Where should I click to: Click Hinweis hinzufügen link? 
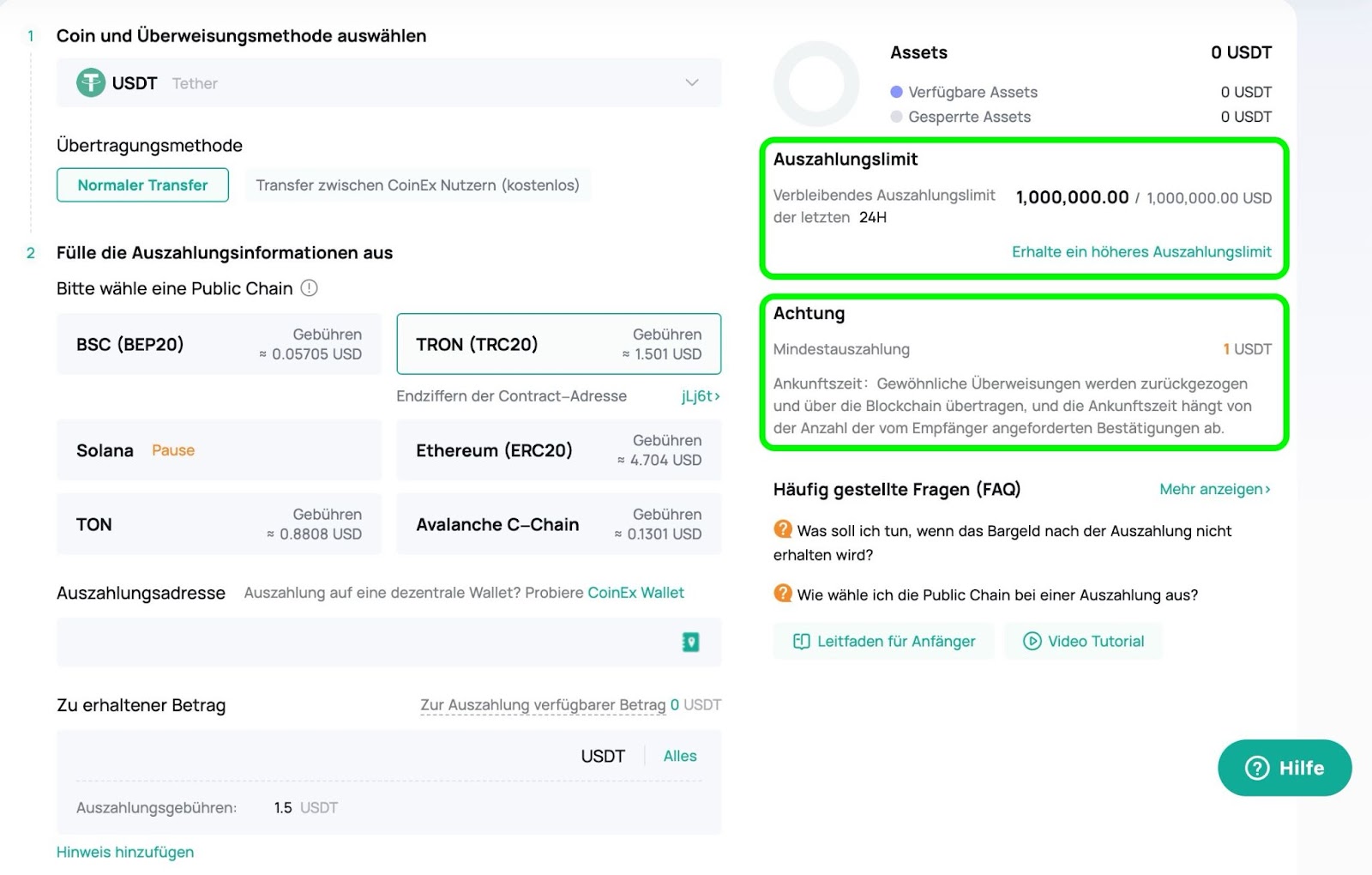[x=125, y=852]
